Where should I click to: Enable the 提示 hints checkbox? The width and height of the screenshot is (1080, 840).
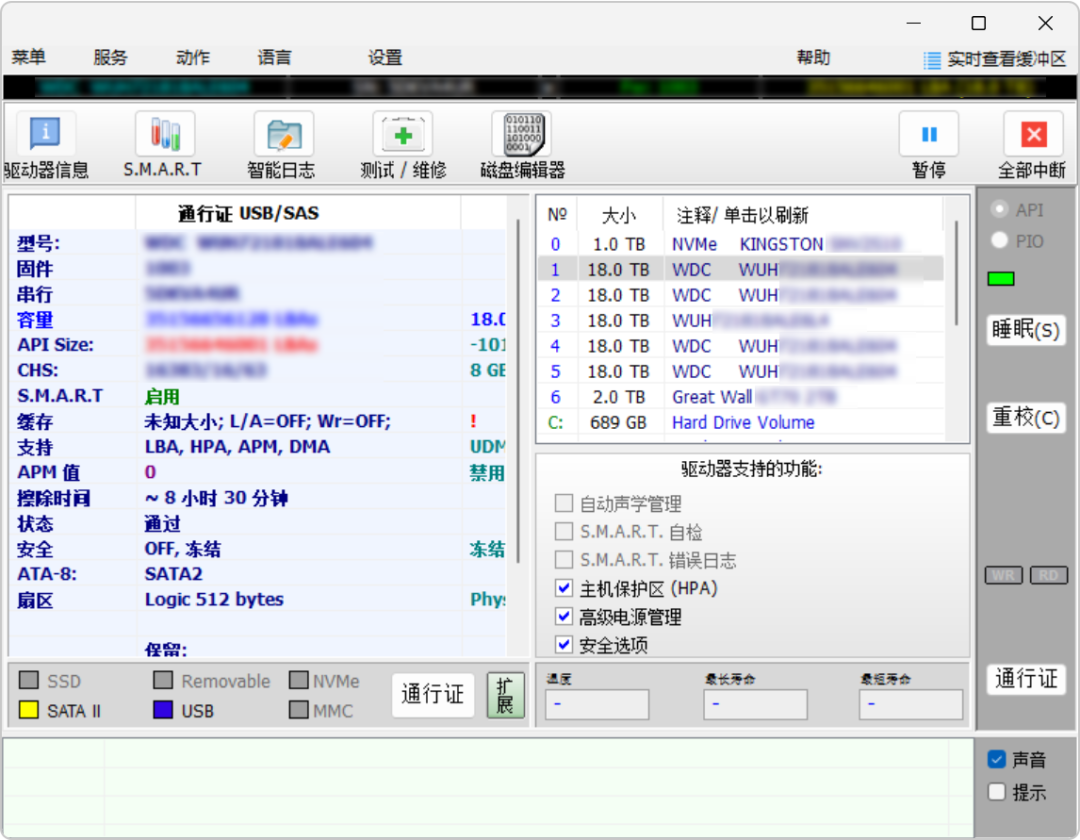click(997, 792)
